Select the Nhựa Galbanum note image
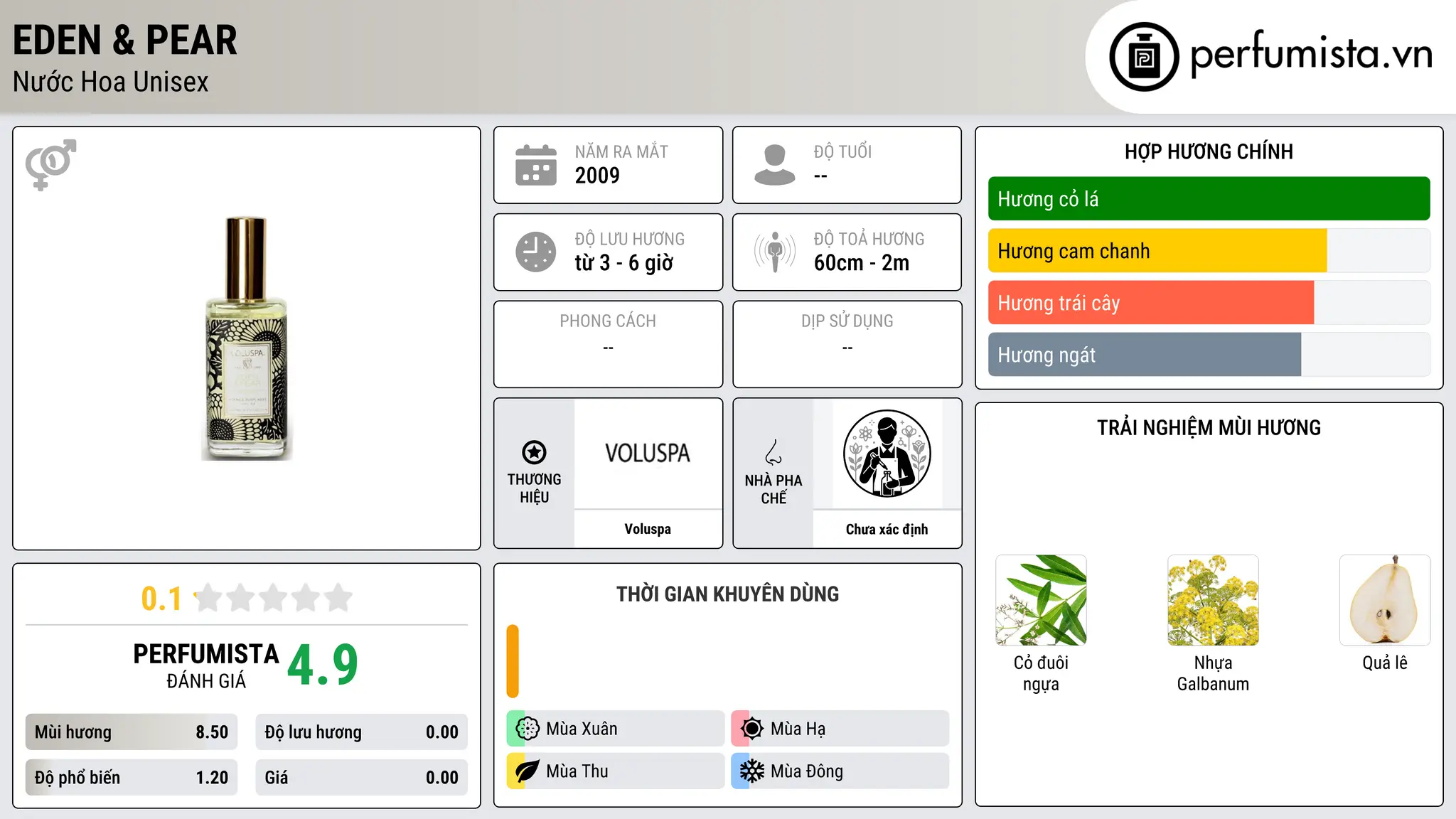1456x819 pixels. tap(1213, 600)
